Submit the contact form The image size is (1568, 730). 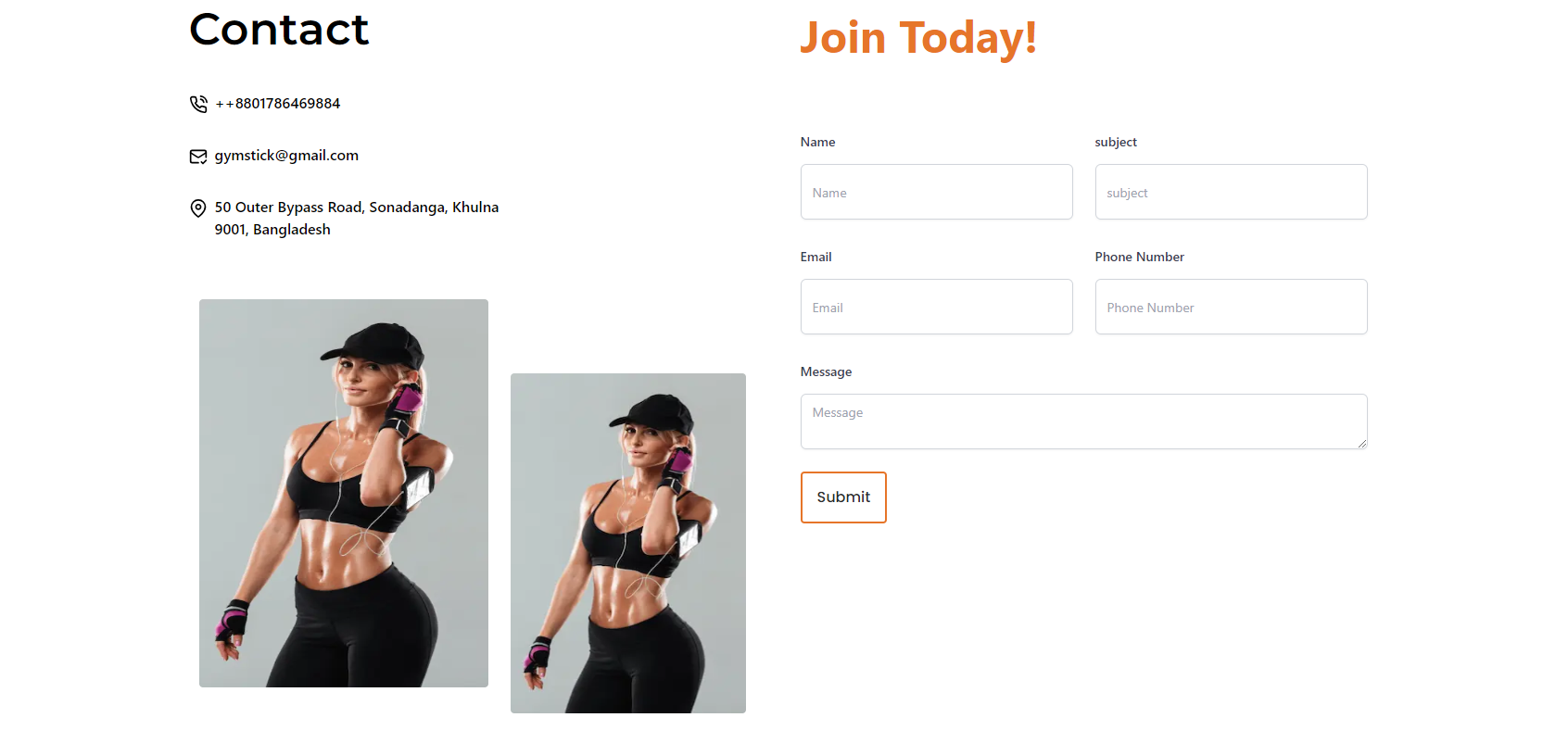click(843, 497)
